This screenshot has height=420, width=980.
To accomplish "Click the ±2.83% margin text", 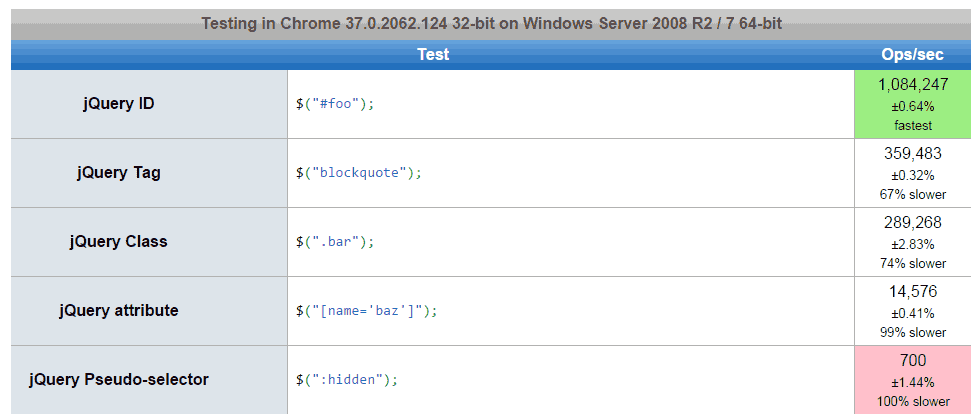I will coord(913,244).
